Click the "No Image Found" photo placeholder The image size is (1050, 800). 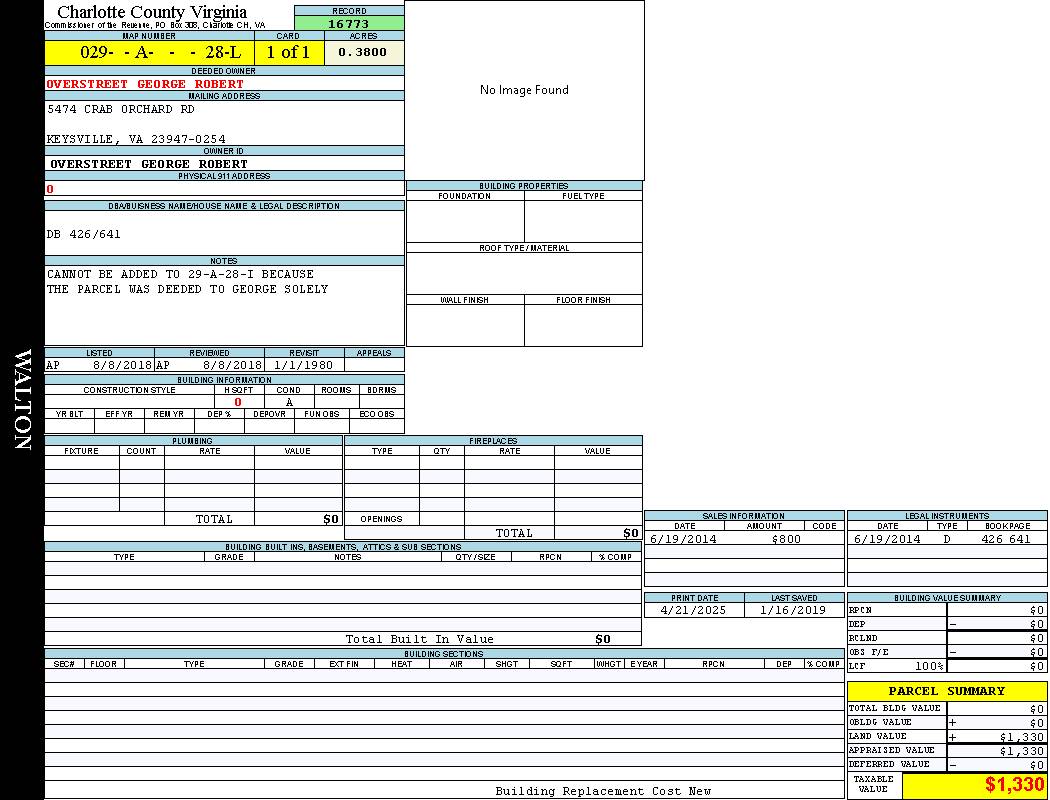[x=524, y=90]
